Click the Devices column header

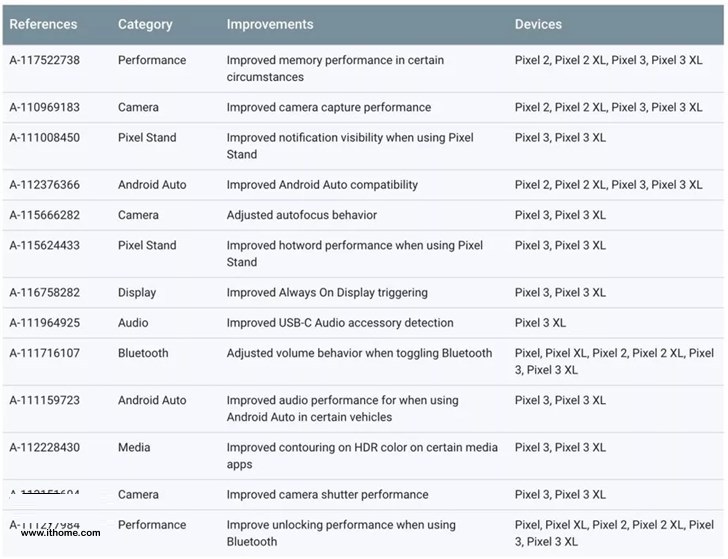[x=538, y=24]
